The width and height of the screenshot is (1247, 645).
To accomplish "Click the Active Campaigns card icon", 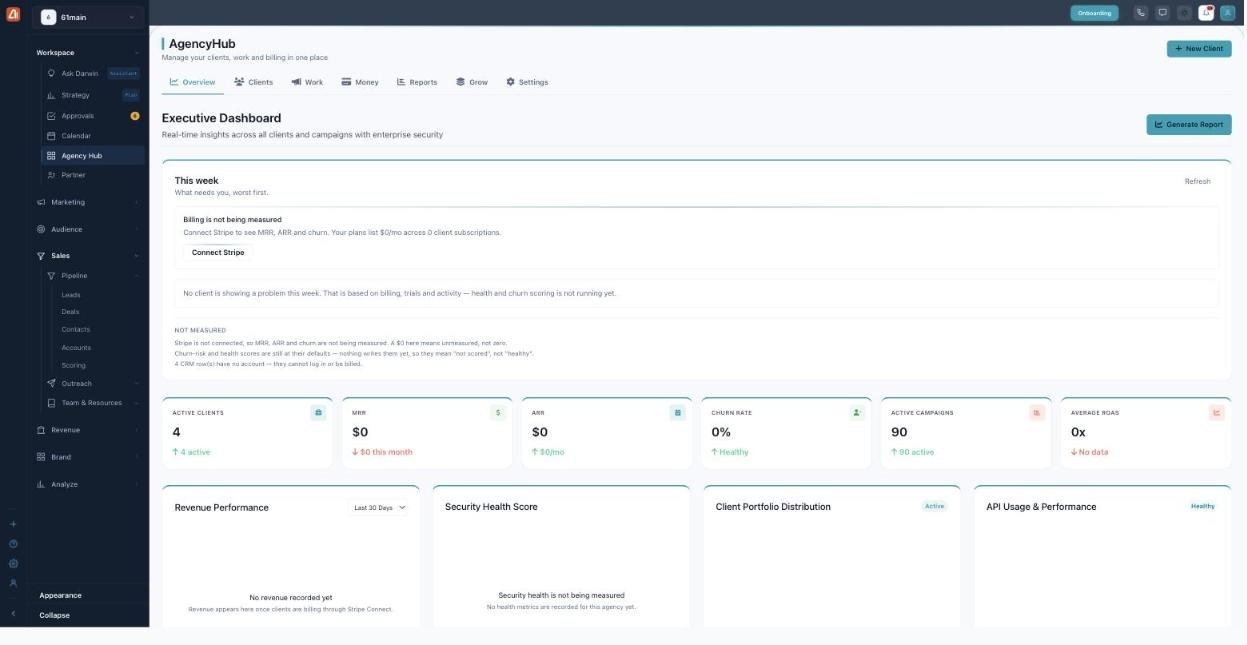I will (x=1037, y=412).
